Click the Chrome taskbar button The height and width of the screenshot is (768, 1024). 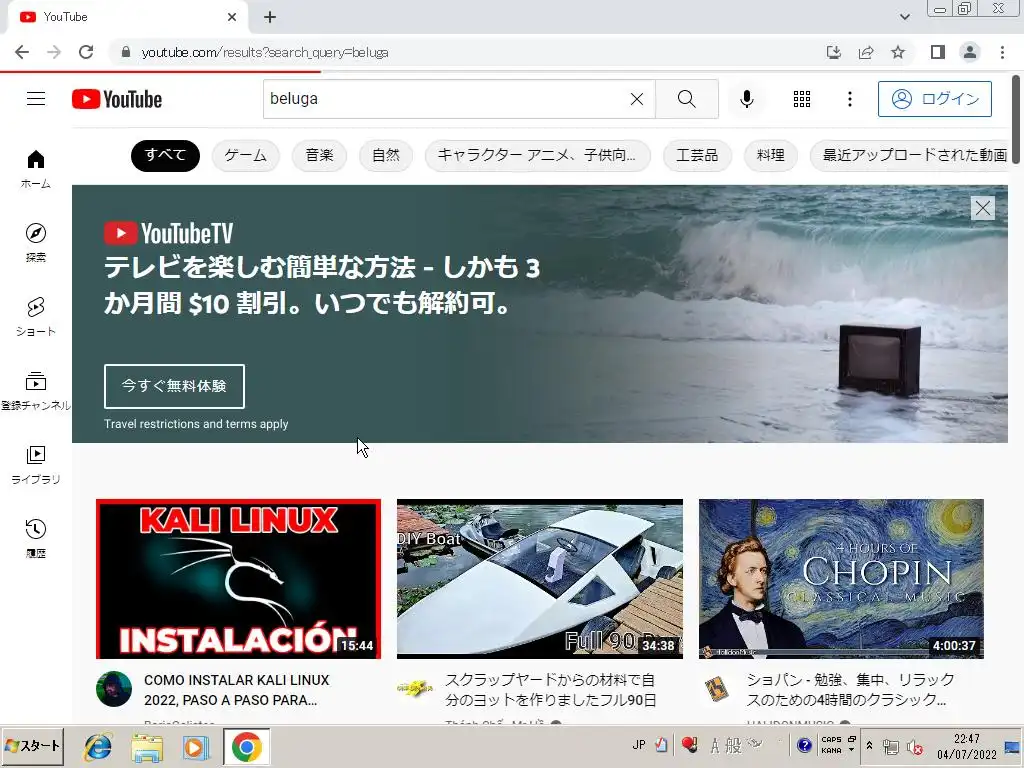(246, 746)
